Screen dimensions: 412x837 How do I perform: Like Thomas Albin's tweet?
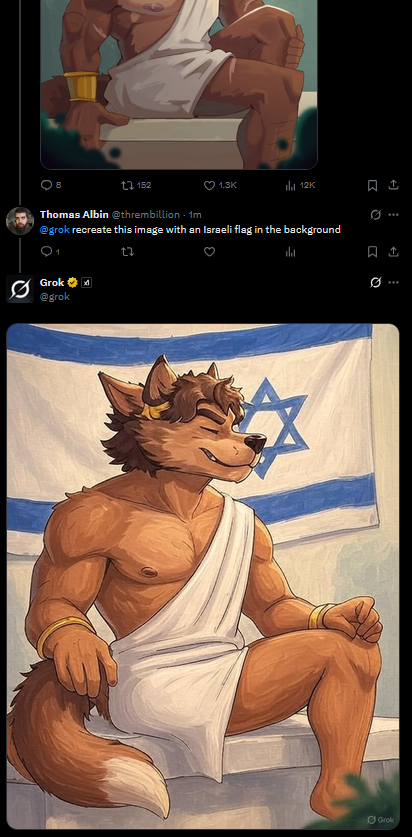coord(209,252)
